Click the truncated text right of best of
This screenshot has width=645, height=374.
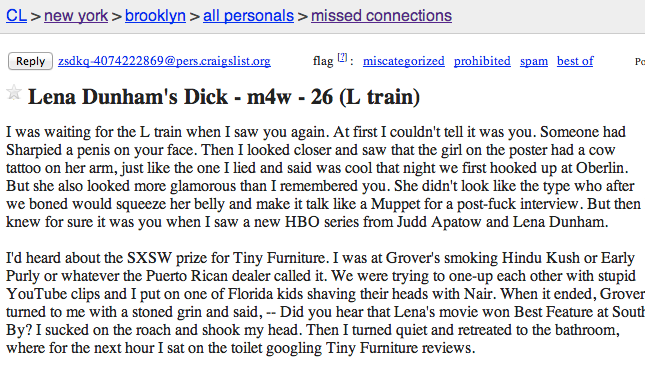click(x=640, y=61)
